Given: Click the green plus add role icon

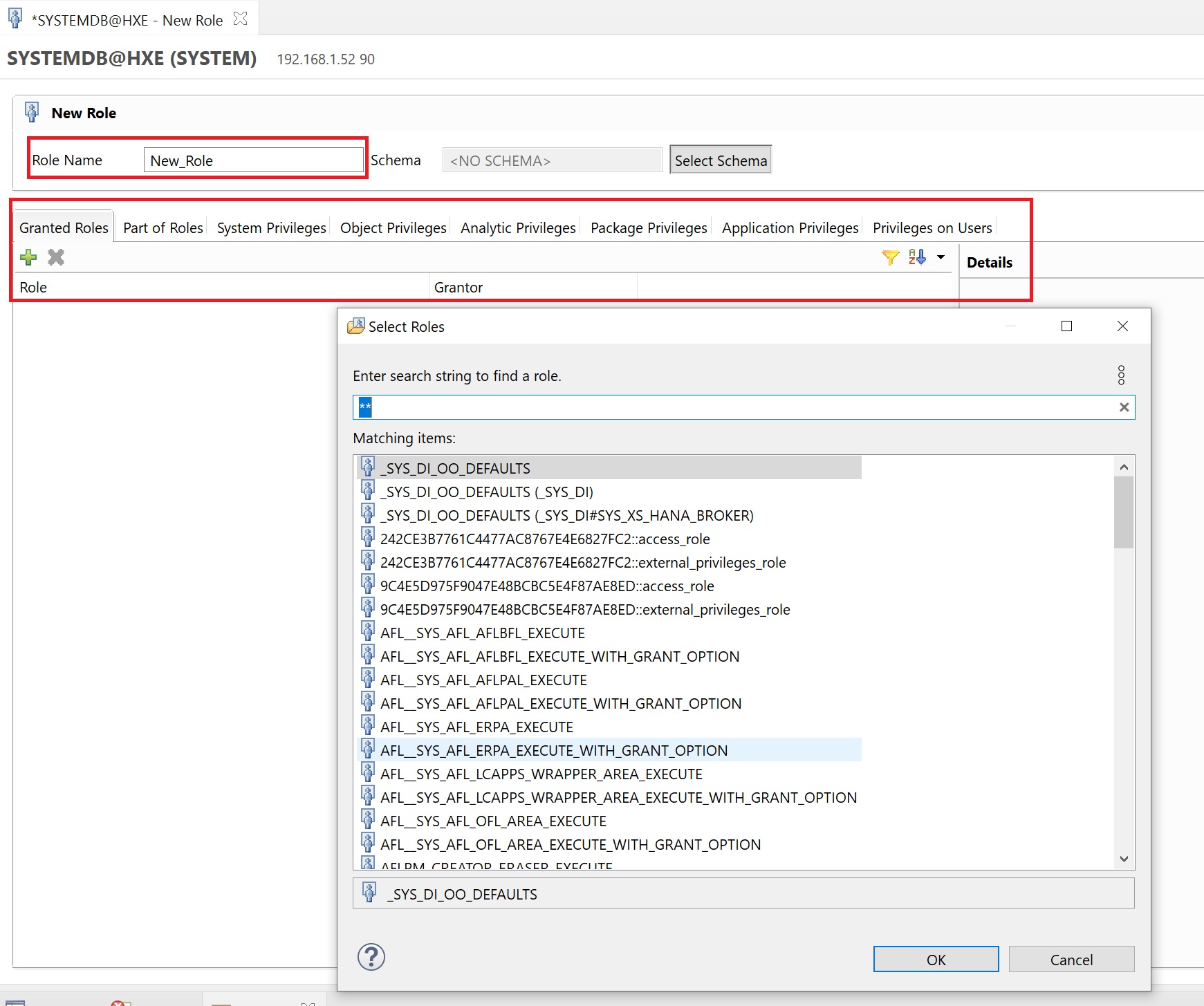Looking at the screenshot, I should [28, 258].
